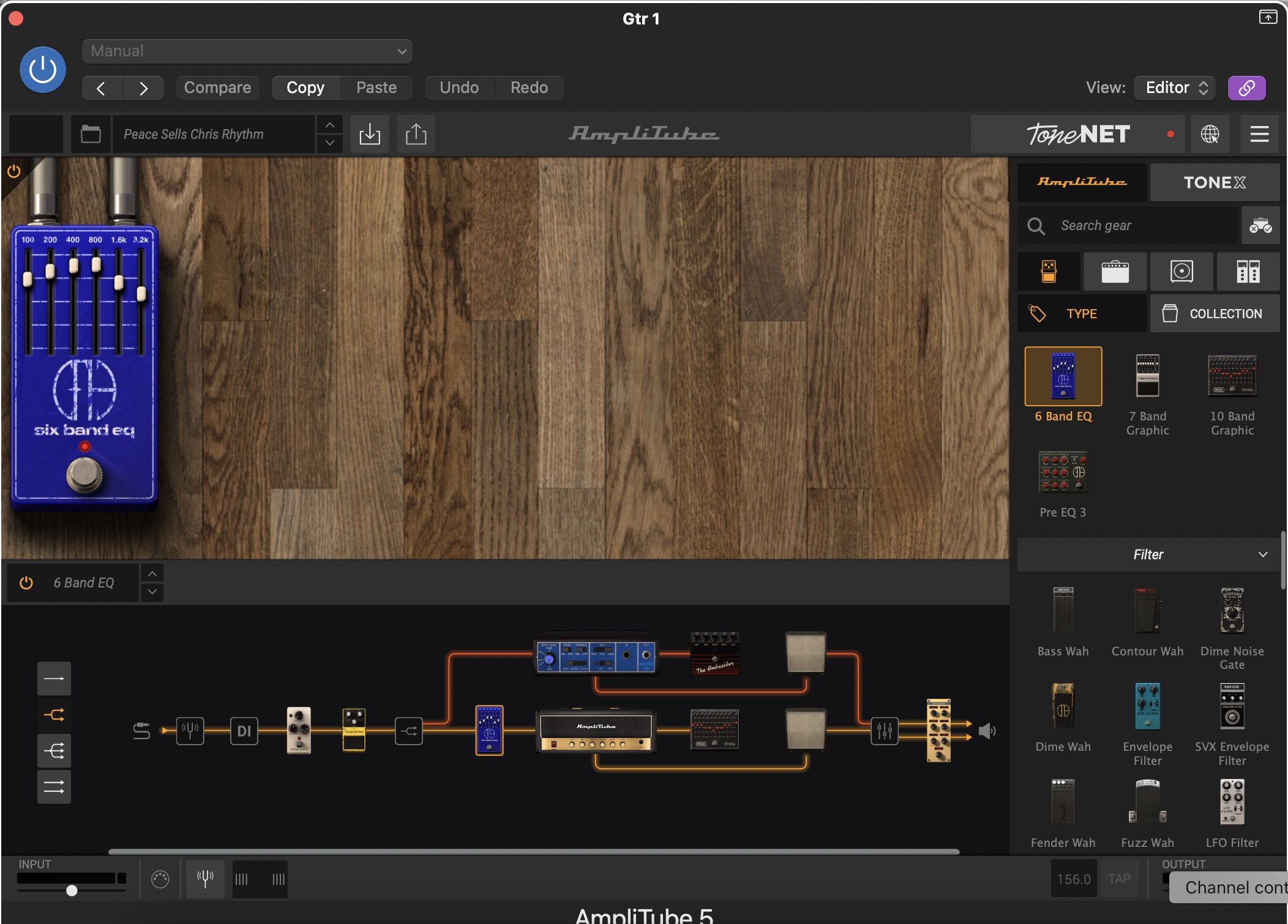
Task: Choose the single serial chain routing
Action: 54,679
